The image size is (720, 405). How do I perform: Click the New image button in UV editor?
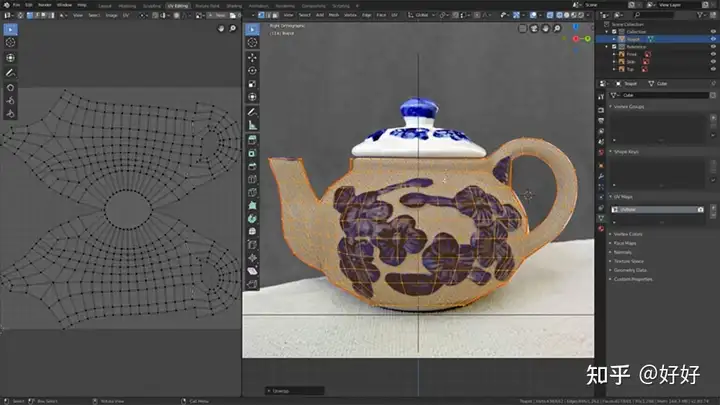(x=218, y=16)
